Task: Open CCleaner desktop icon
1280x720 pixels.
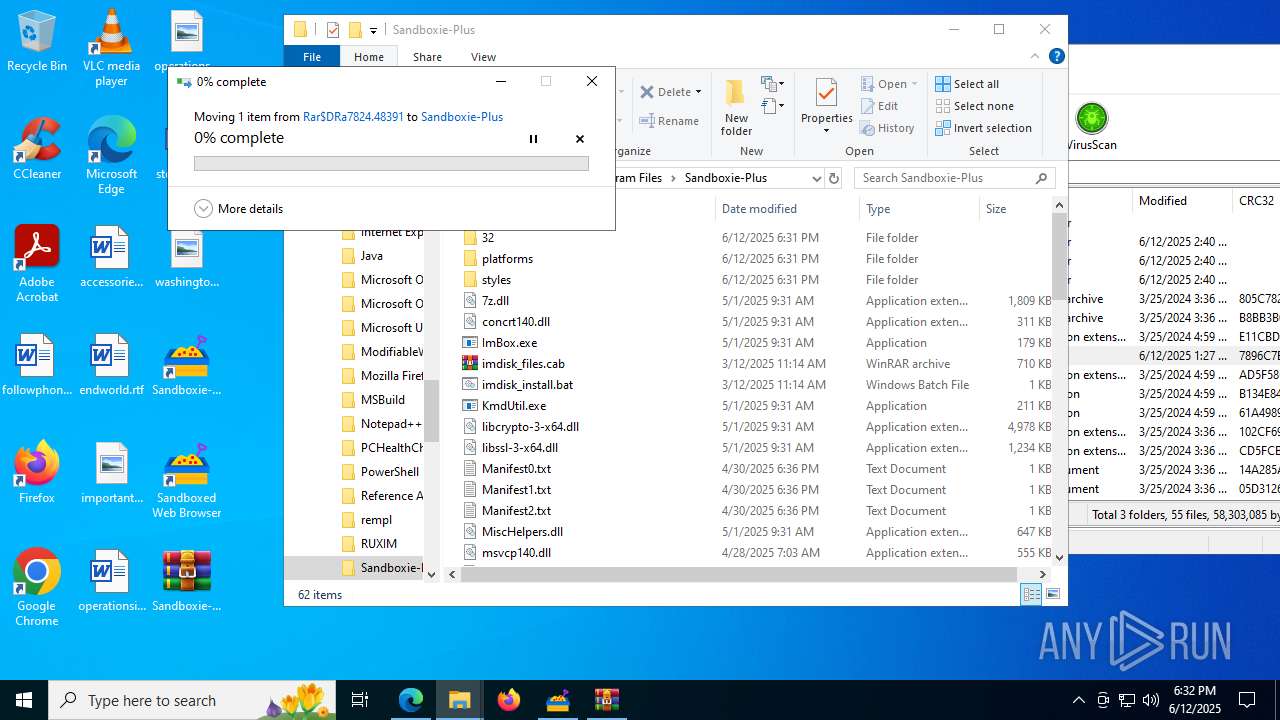Action: coord(37,149)
